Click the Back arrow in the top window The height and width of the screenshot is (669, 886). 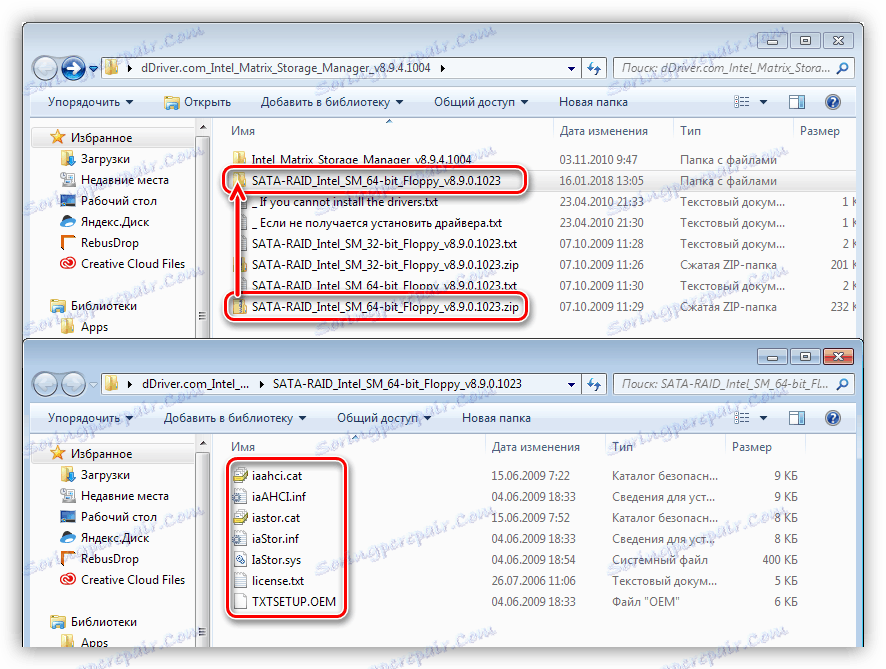pyautogui.click(x=45, y=68)
